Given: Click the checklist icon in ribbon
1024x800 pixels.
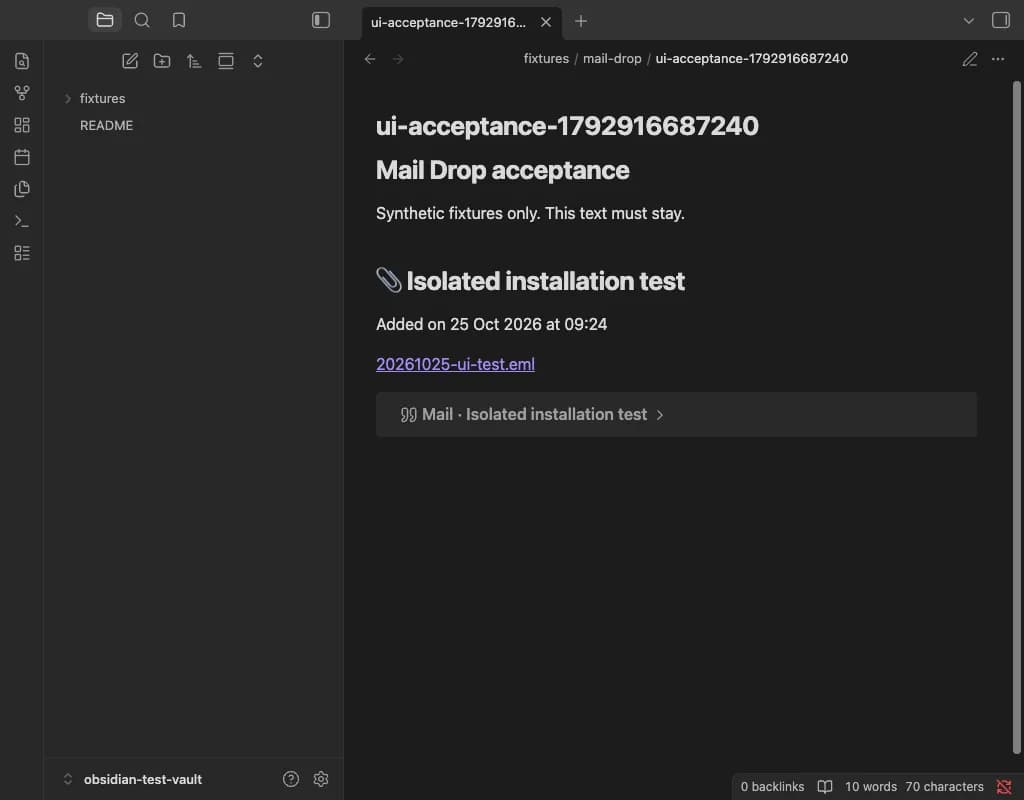Looking at the screenshot, I should click(x=22, y=253).
